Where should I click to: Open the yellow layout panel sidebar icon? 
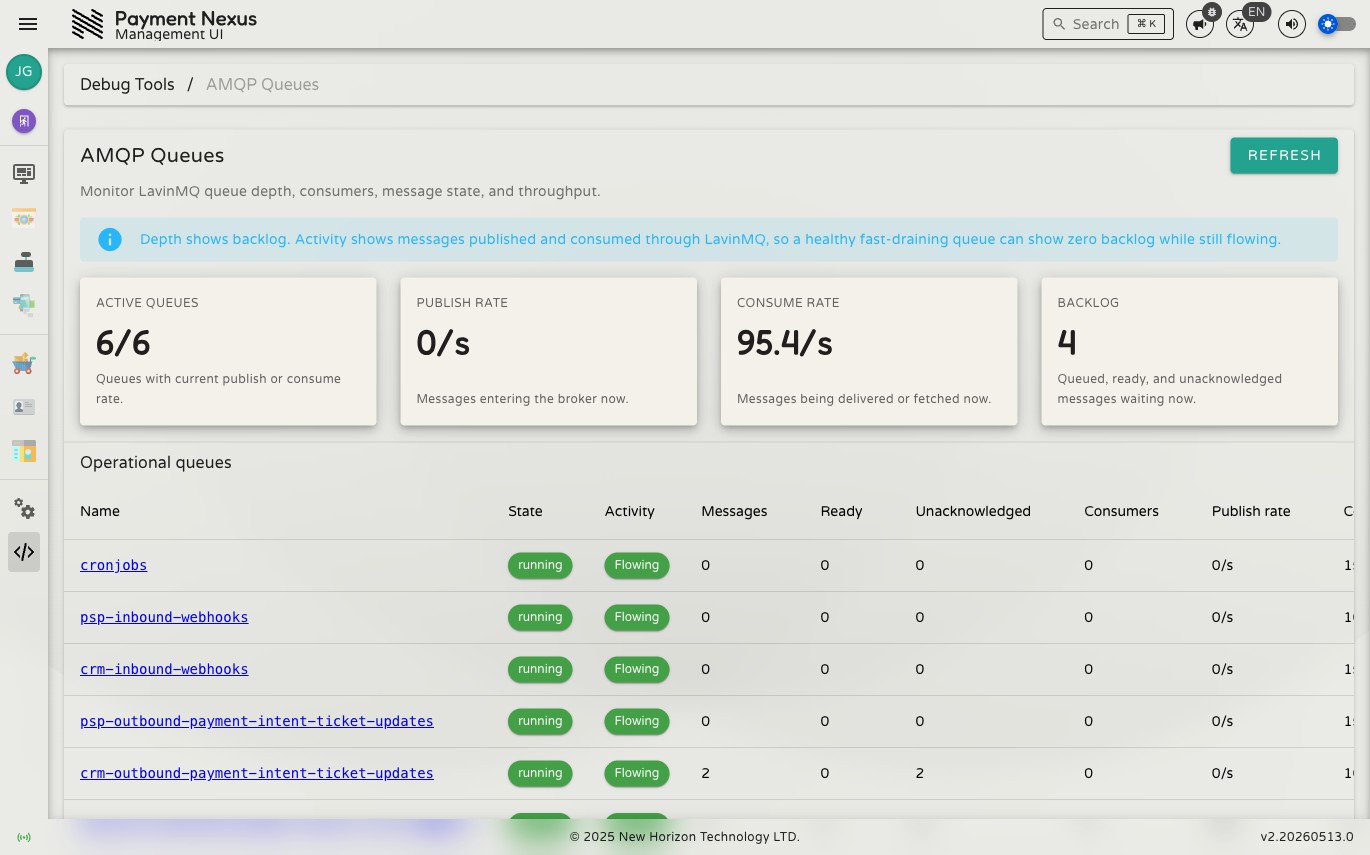24,451
